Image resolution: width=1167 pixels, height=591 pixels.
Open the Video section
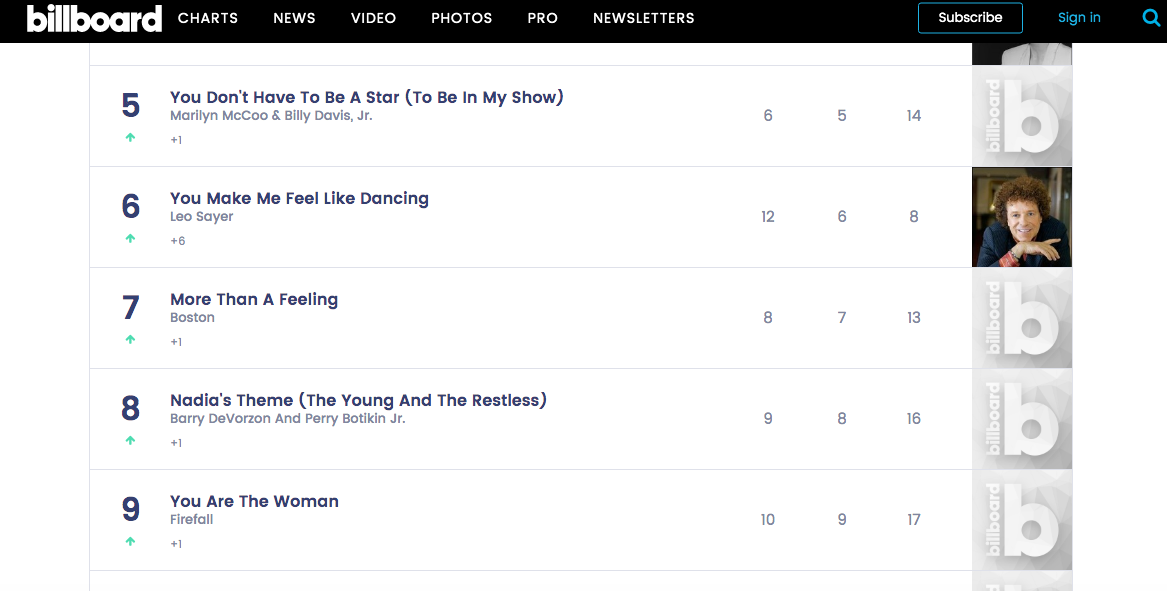(x=373, y=18)
